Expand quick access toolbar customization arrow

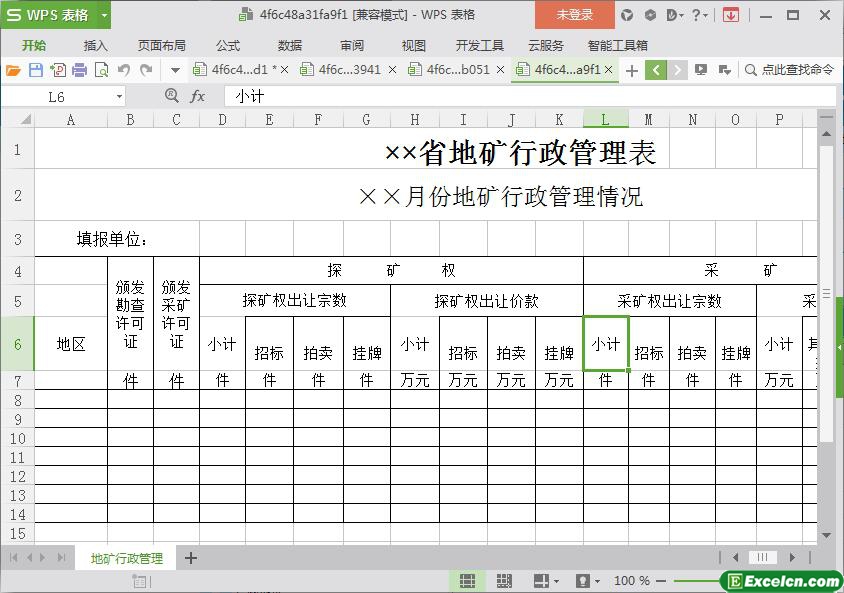[175, 70]
